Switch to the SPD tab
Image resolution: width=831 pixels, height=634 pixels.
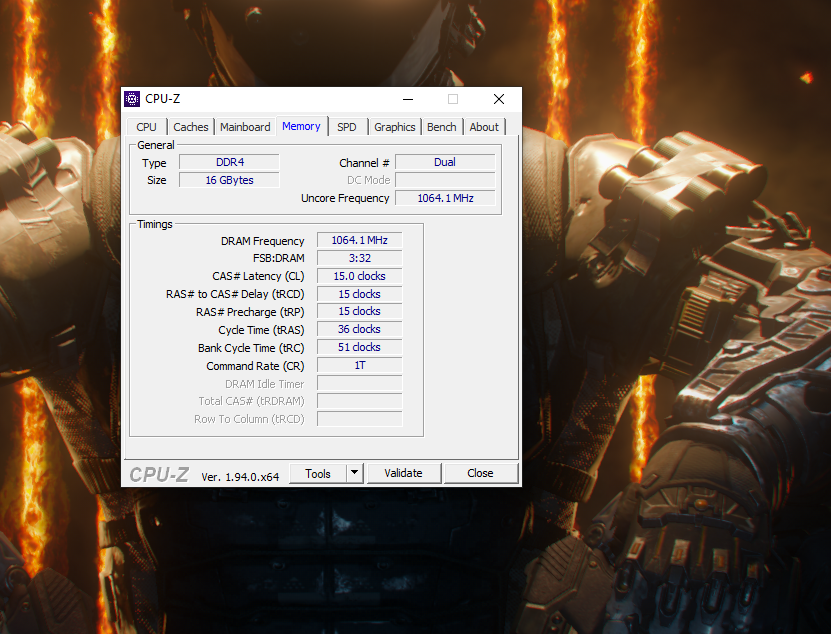(347, 127)
